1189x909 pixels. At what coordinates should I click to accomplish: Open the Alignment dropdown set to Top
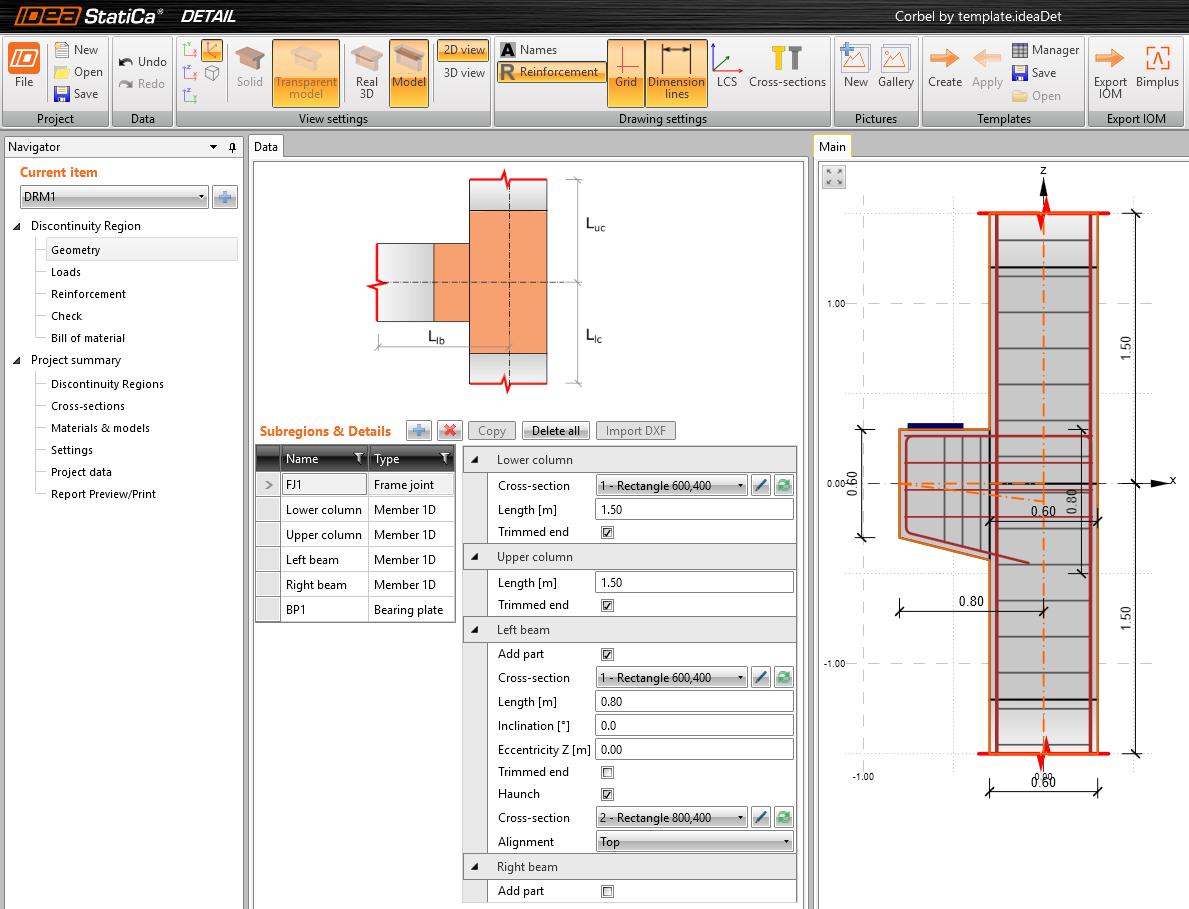pos(694,842)
